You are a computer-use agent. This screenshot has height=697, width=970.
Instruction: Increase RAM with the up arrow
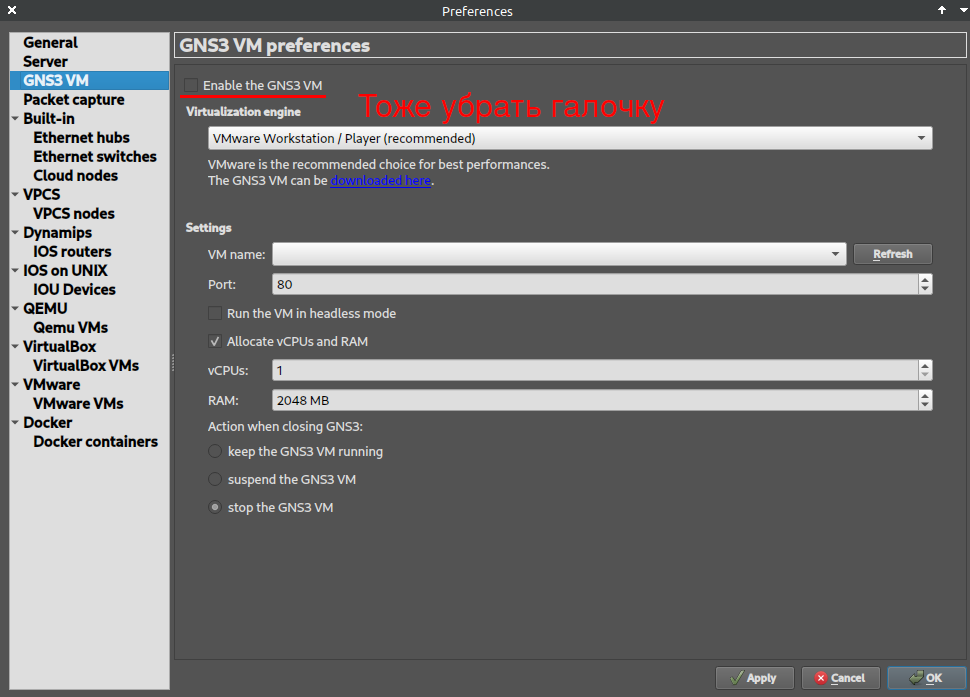tap(925, 395)
